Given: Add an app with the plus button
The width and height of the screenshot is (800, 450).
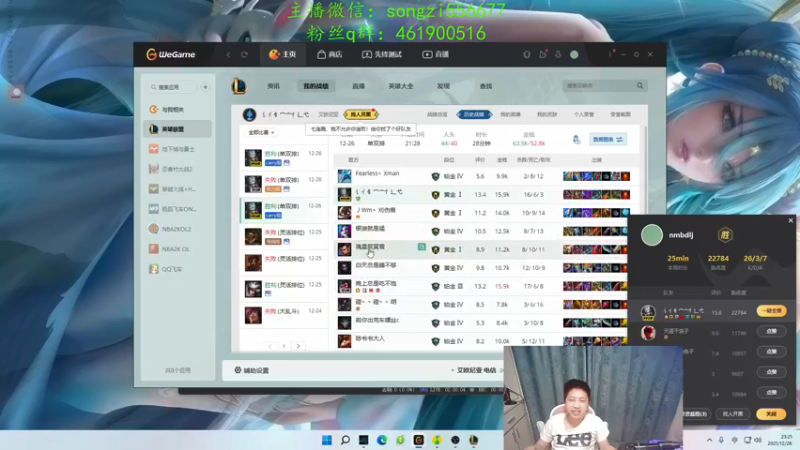Looking at the screenshot, I should pyautogui.click(x=205, y=87).
